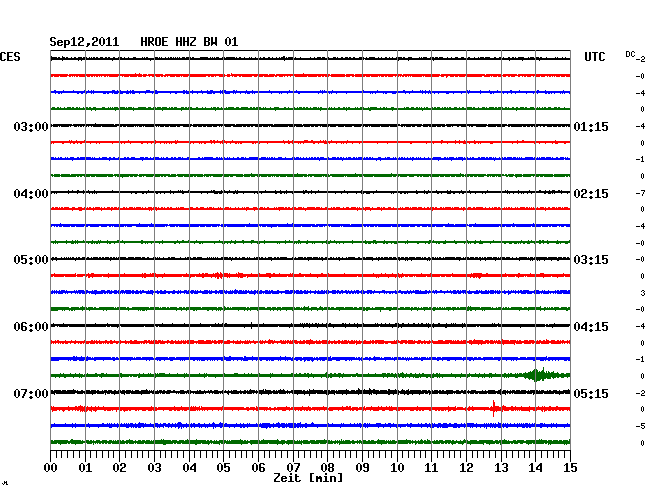This screenshot has width=650, height=494.
Task: Click the 03:15 UTC time label
Action: coord(591,260)
